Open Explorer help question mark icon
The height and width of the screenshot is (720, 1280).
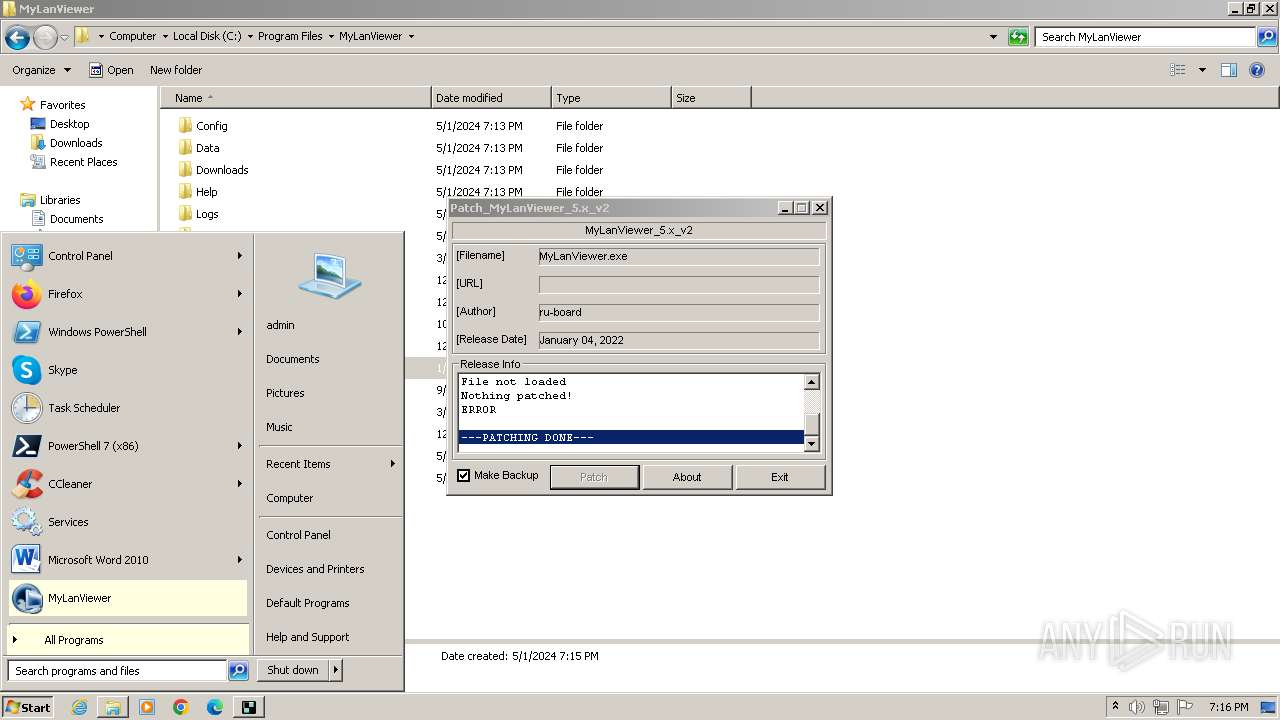pos(1257,70)
